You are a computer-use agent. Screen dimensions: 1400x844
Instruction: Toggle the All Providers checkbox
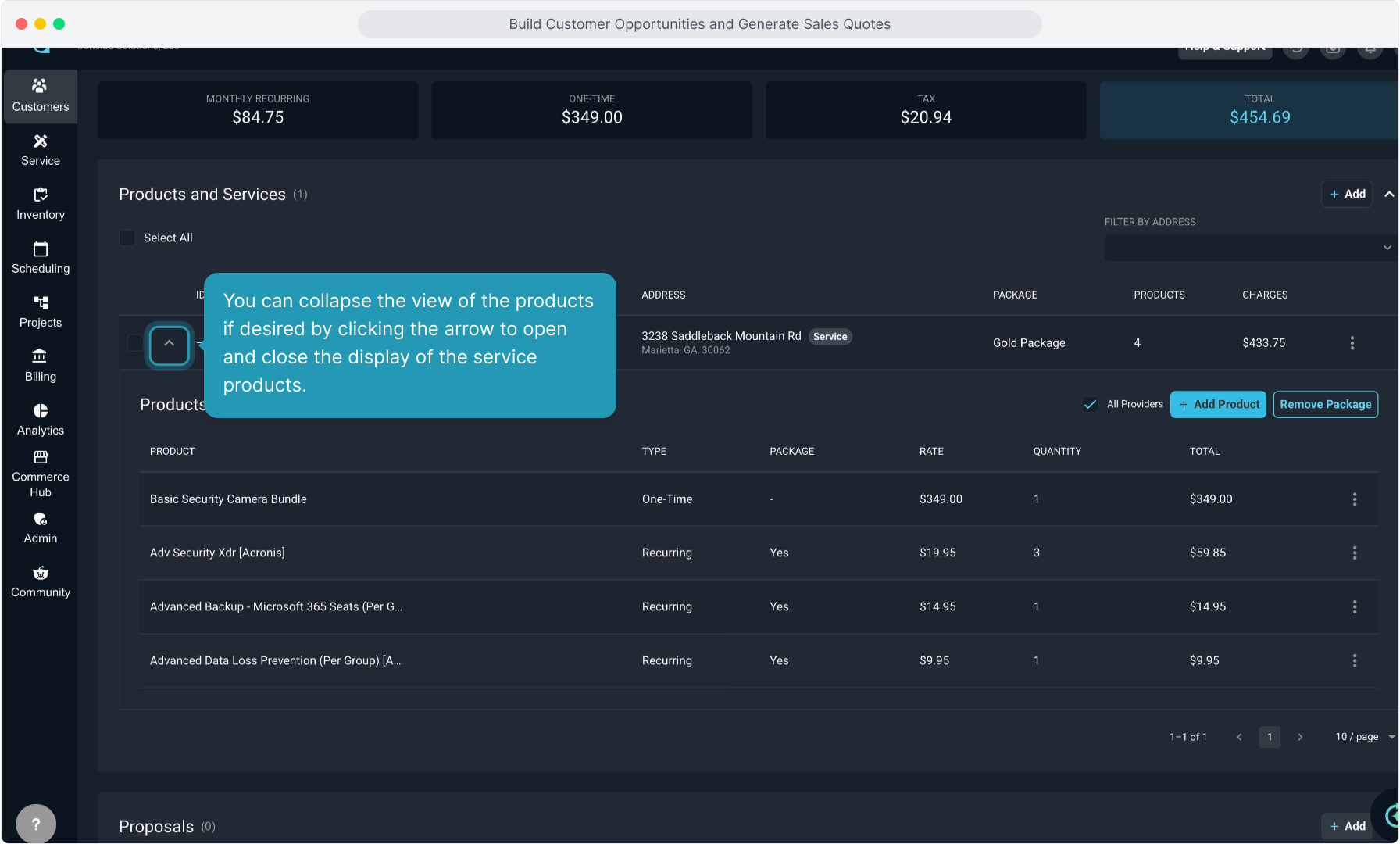(1090, 404)
